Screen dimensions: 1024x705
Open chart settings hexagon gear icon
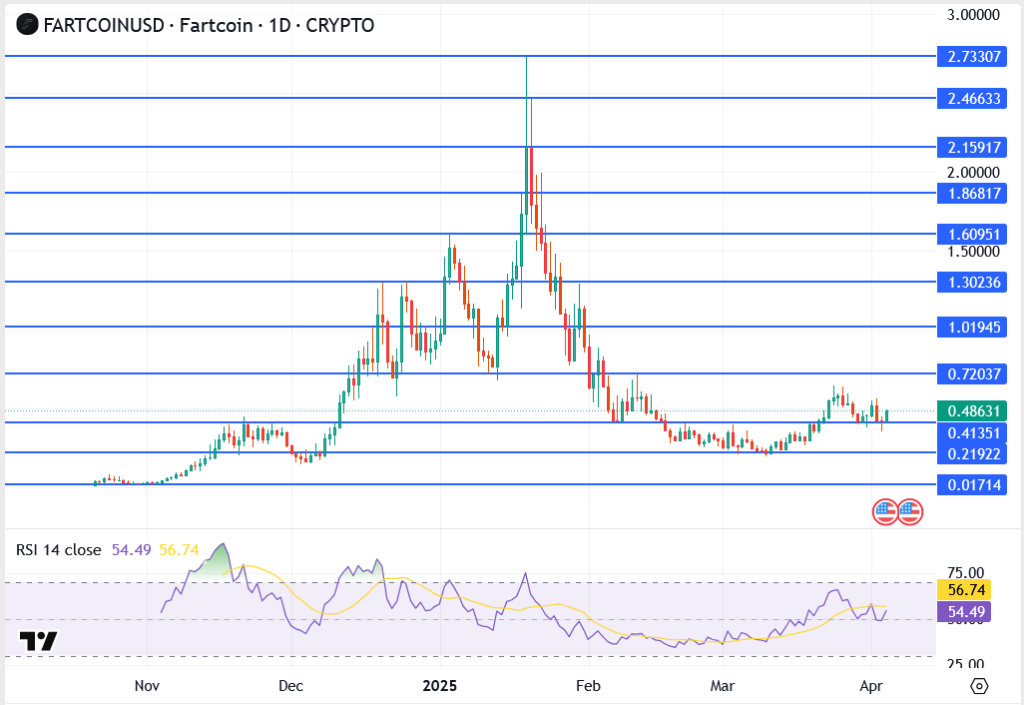point(979,686)
